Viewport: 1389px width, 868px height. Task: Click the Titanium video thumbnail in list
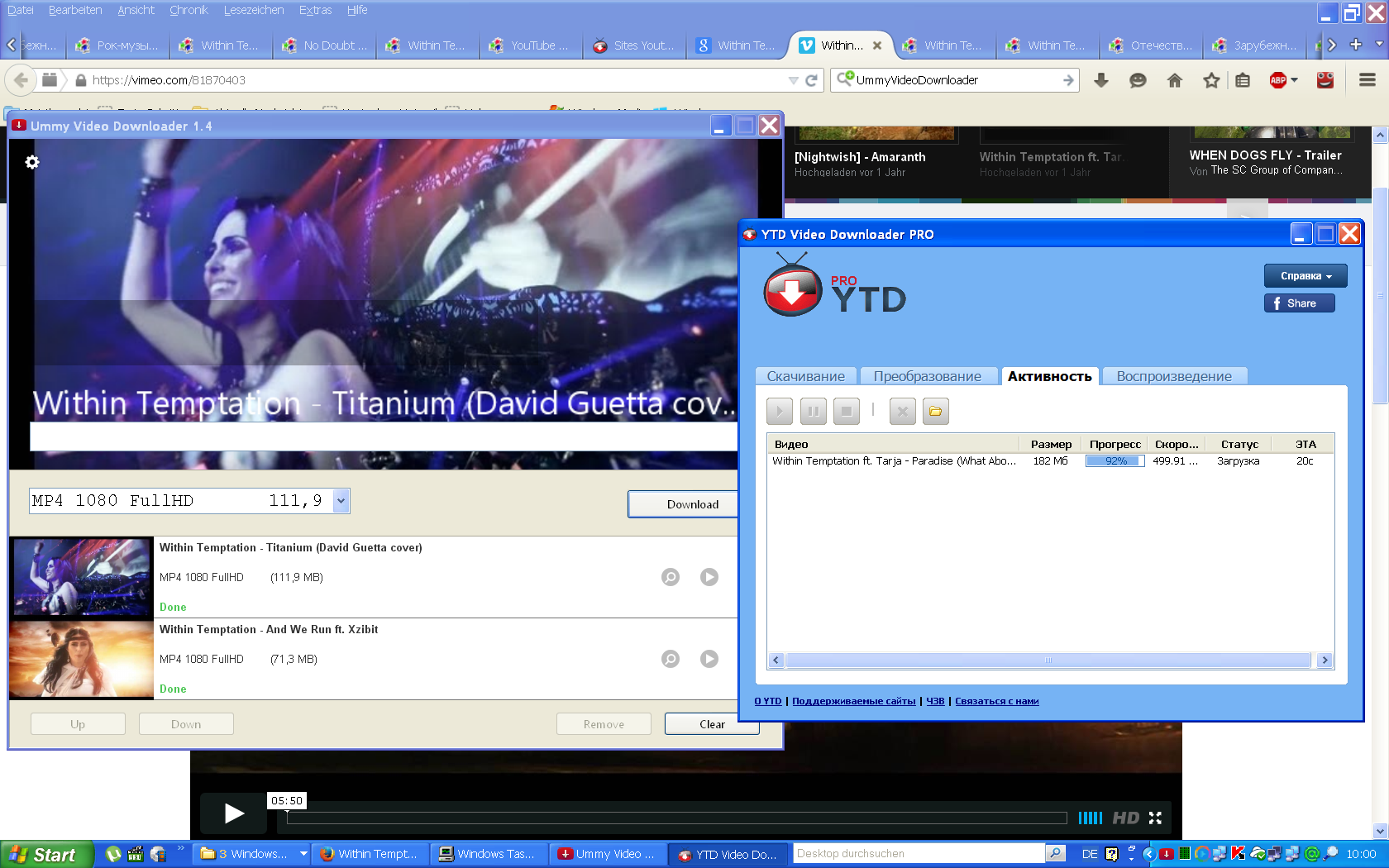point(81,577)
